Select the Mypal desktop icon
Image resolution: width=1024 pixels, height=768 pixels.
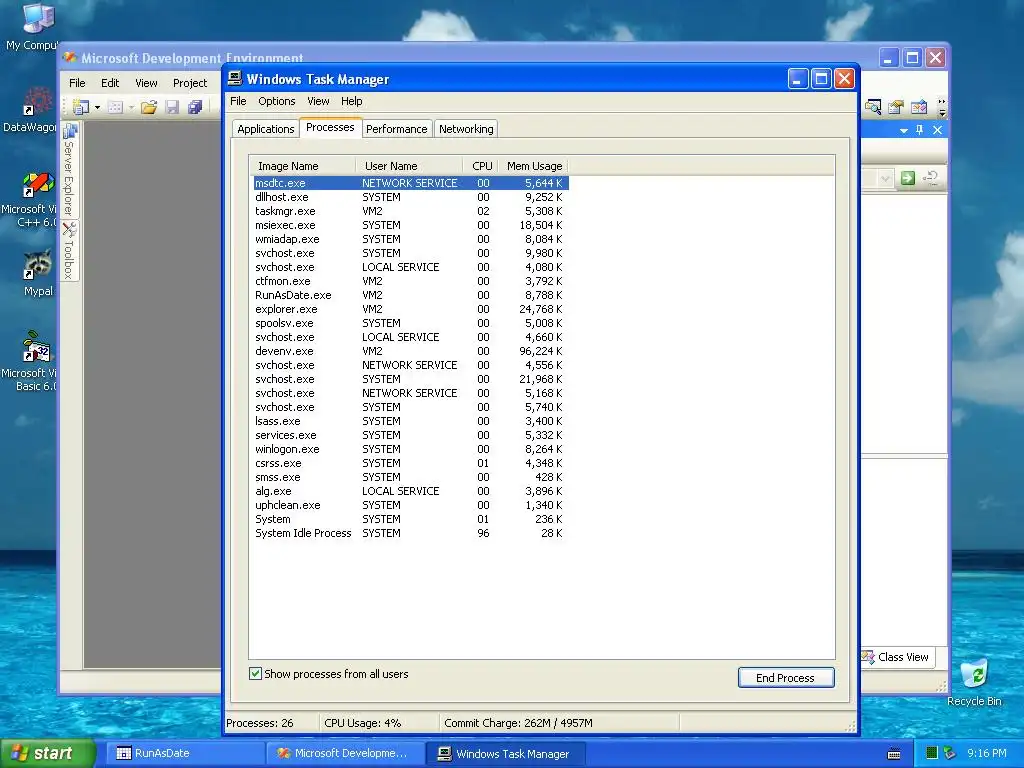pos(38,273)
